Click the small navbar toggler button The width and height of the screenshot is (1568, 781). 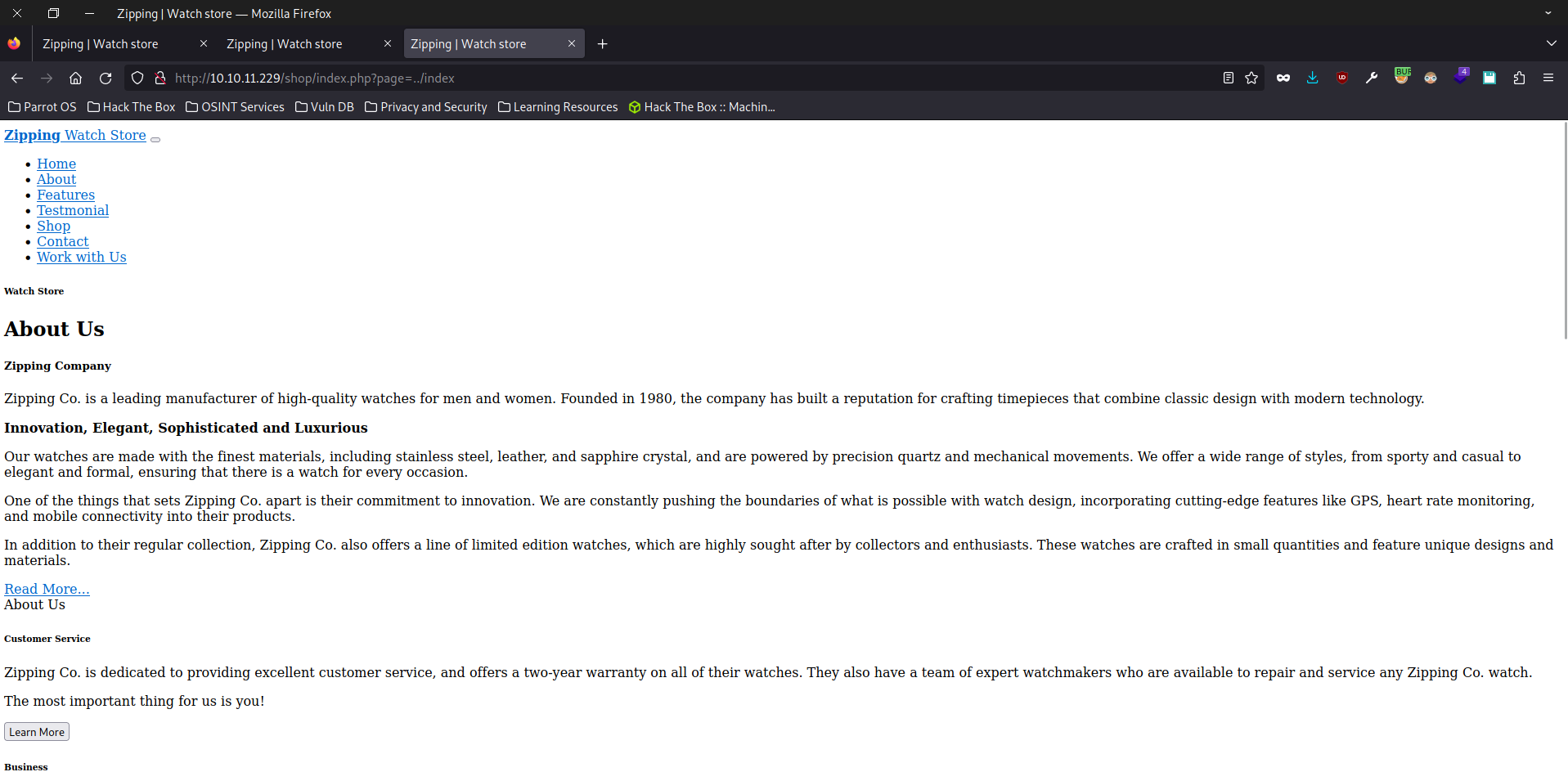pos(155,139)
